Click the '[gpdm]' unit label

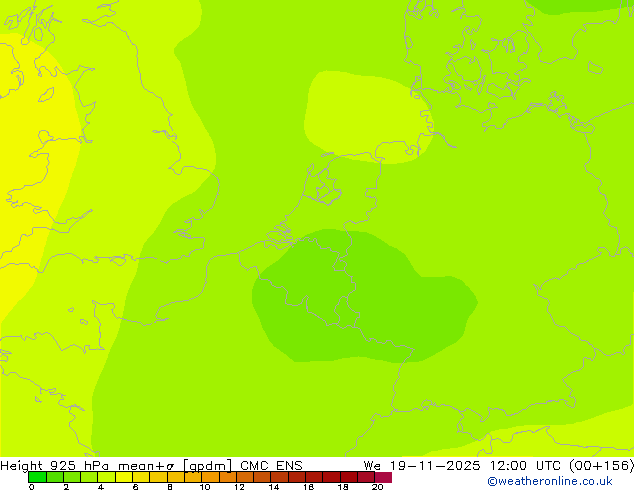coord(208,466)
